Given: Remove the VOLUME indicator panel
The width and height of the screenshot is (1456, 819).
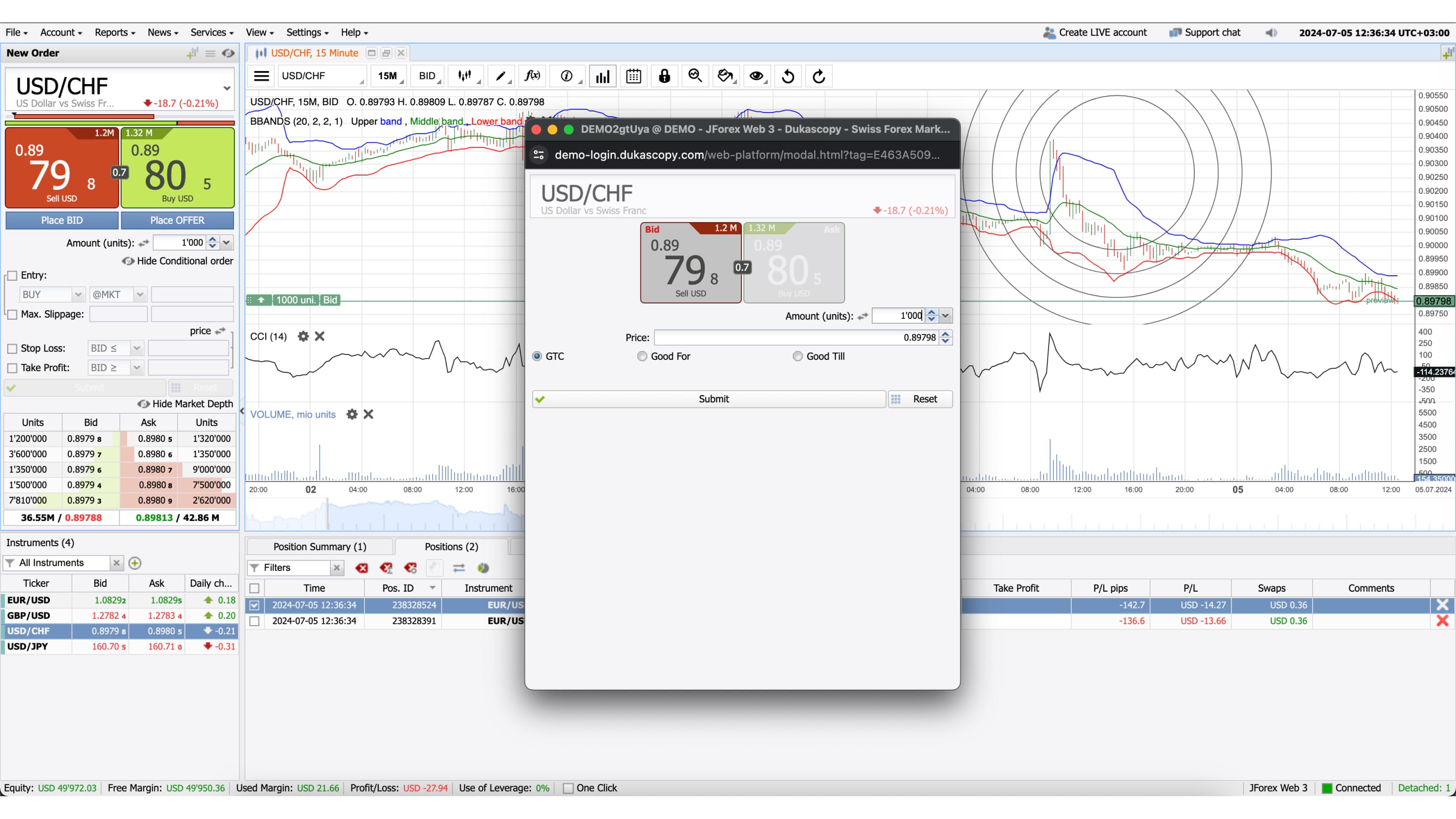Looking at the screenshot, I should pyautogui.click(x=368, y=415).
